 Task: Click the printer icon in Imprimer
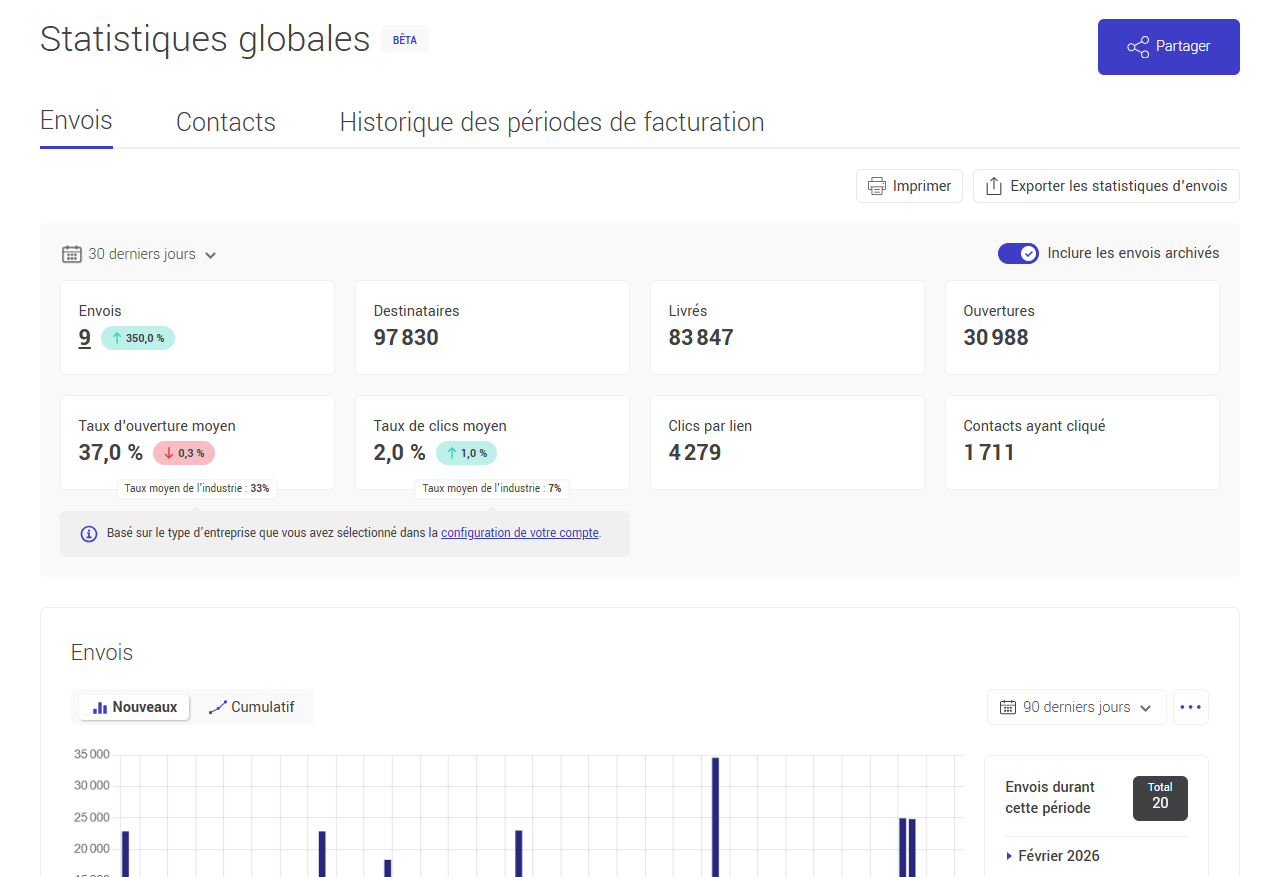pos(877,186)
